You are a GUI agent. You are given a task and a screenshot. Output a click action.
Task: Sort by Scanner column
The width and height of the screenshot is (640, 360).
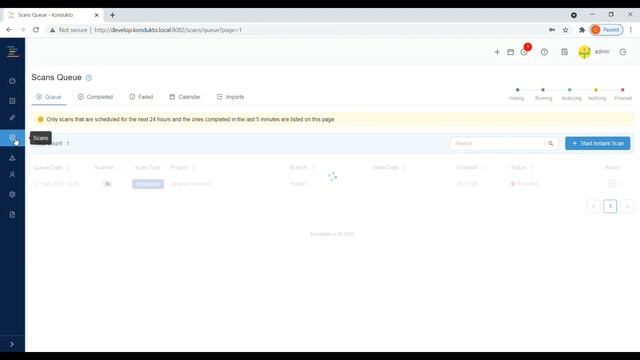click(x=108, y=167)
